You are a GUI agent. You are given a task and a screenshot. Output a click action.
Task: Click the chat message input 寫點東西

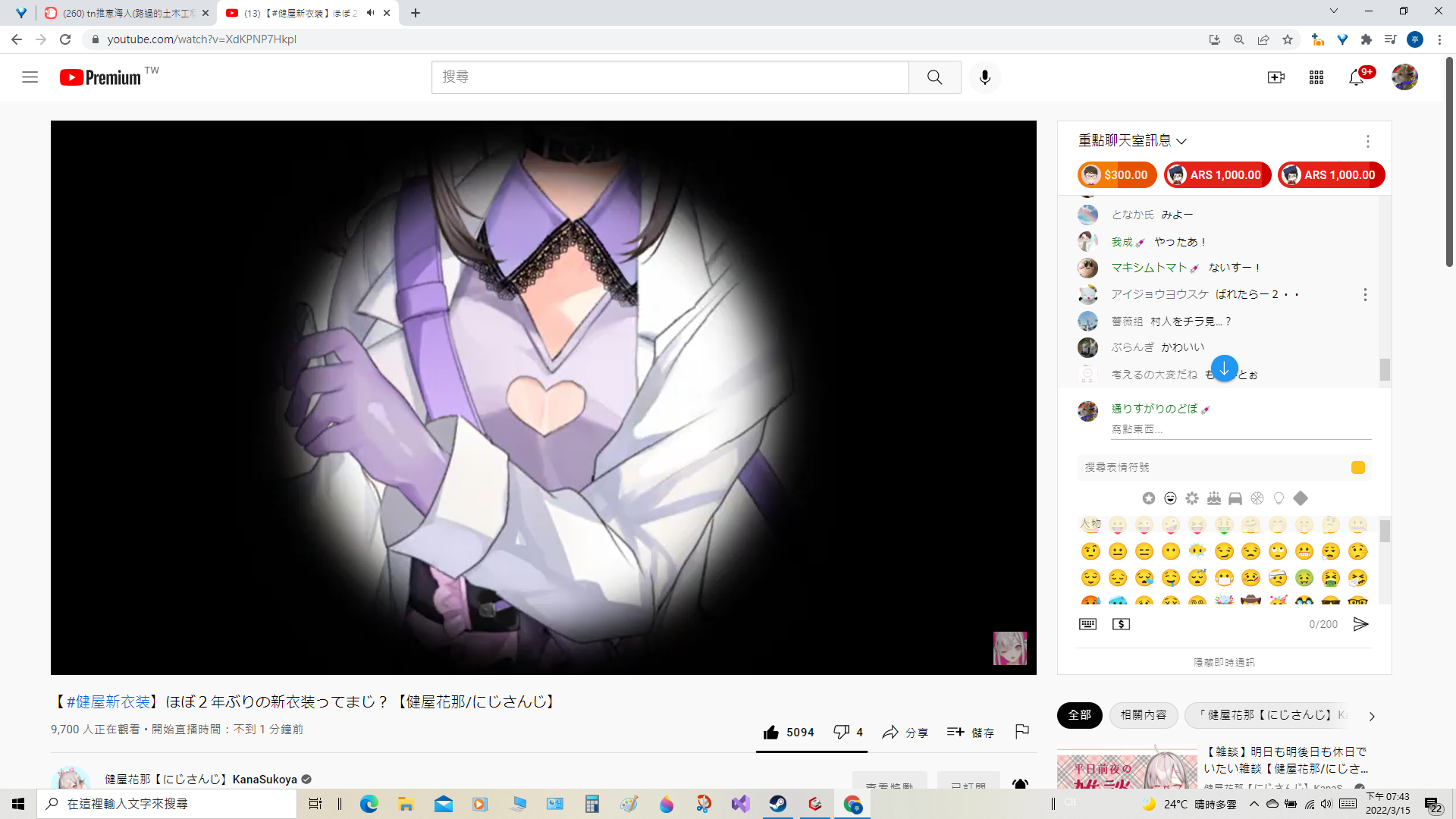tap(1241, 430)
